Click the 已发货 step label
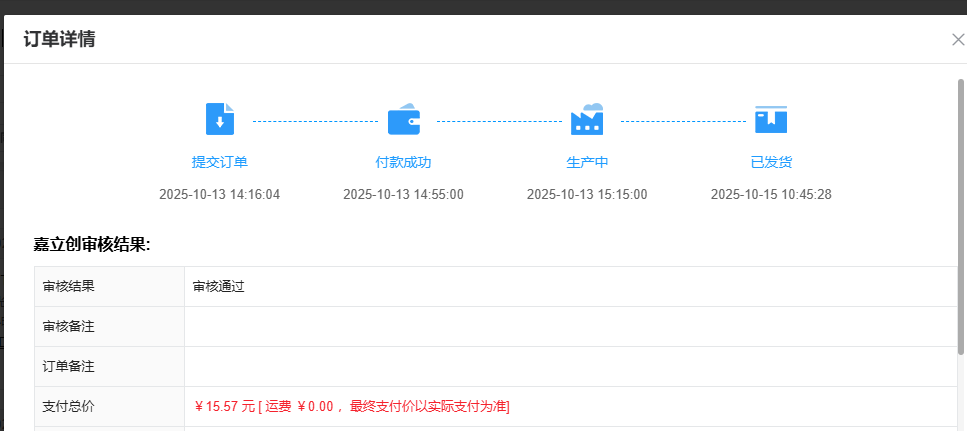967x431 pixels. click(x=771, y=162)
